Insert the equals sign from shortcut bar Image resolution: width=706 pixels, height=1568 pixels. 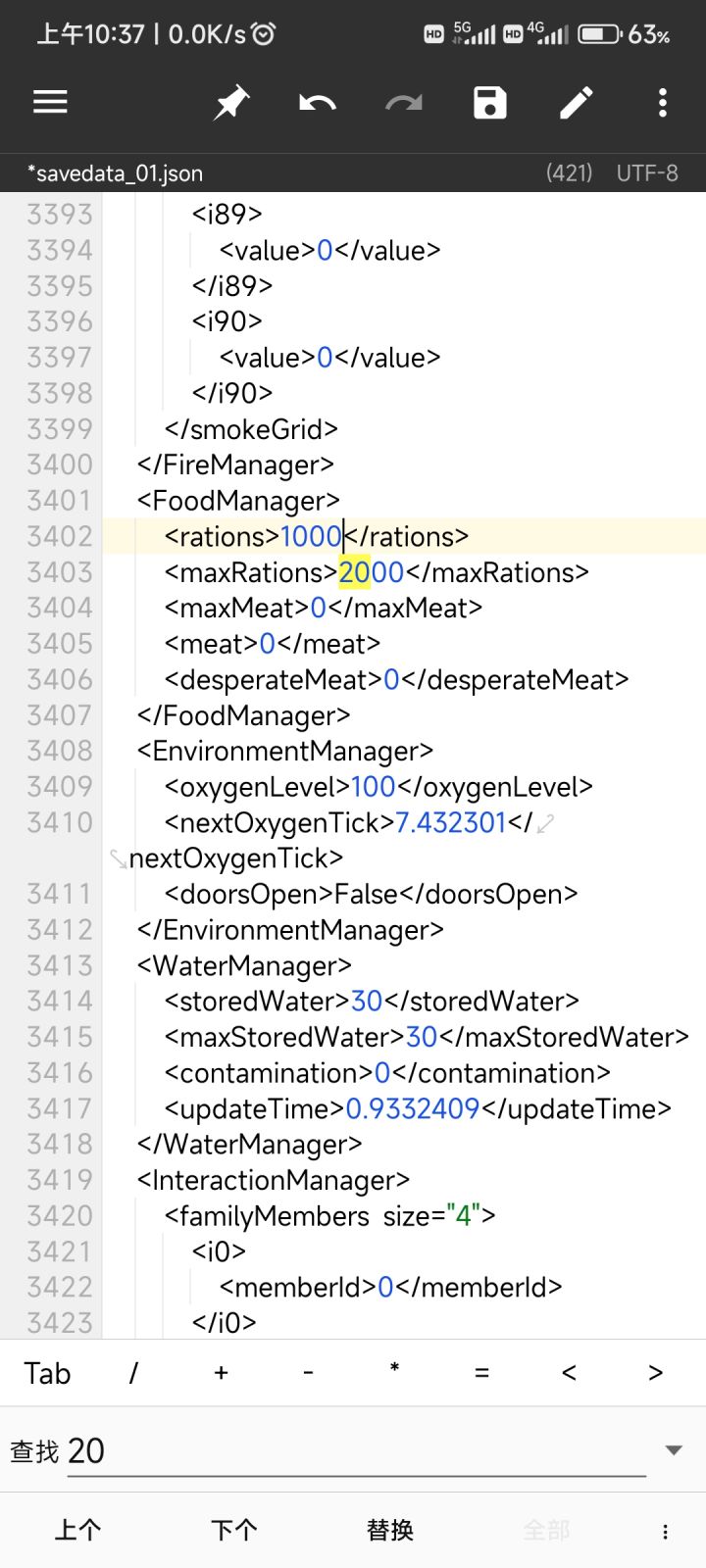click(481, 1373)
